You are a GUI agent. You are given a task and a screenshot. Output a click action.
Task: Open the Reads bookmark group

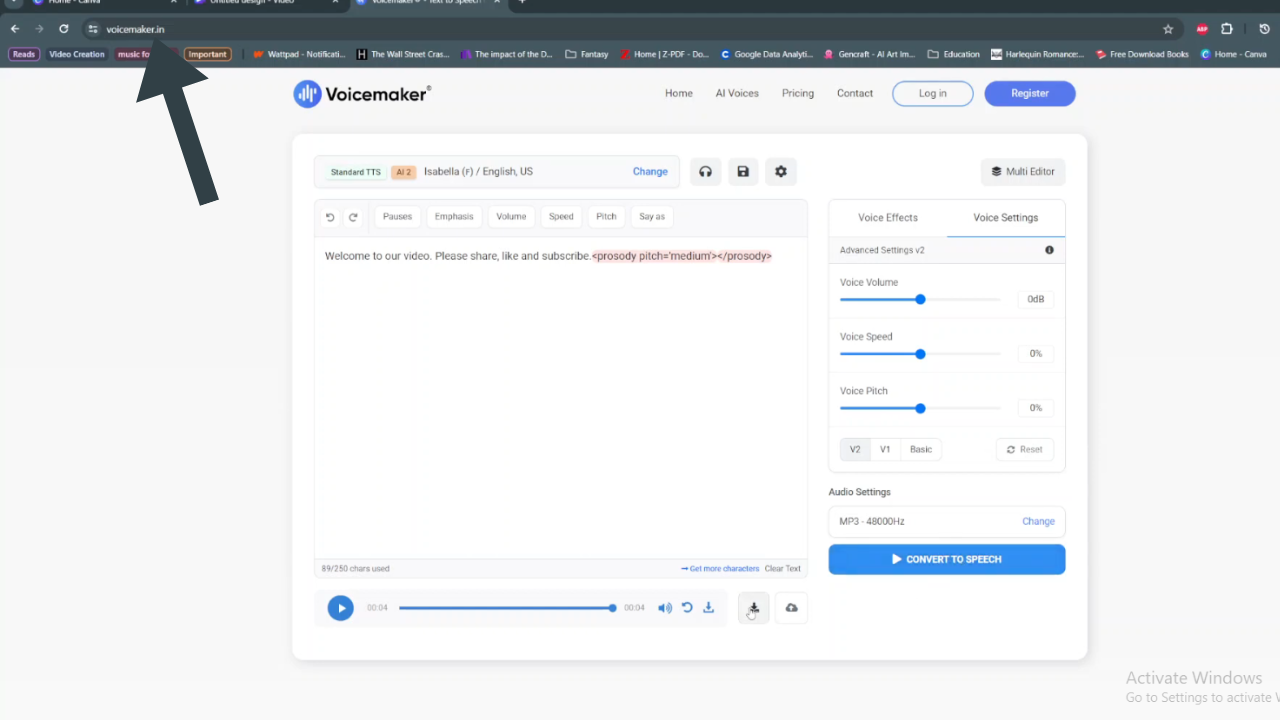(24, 55)
